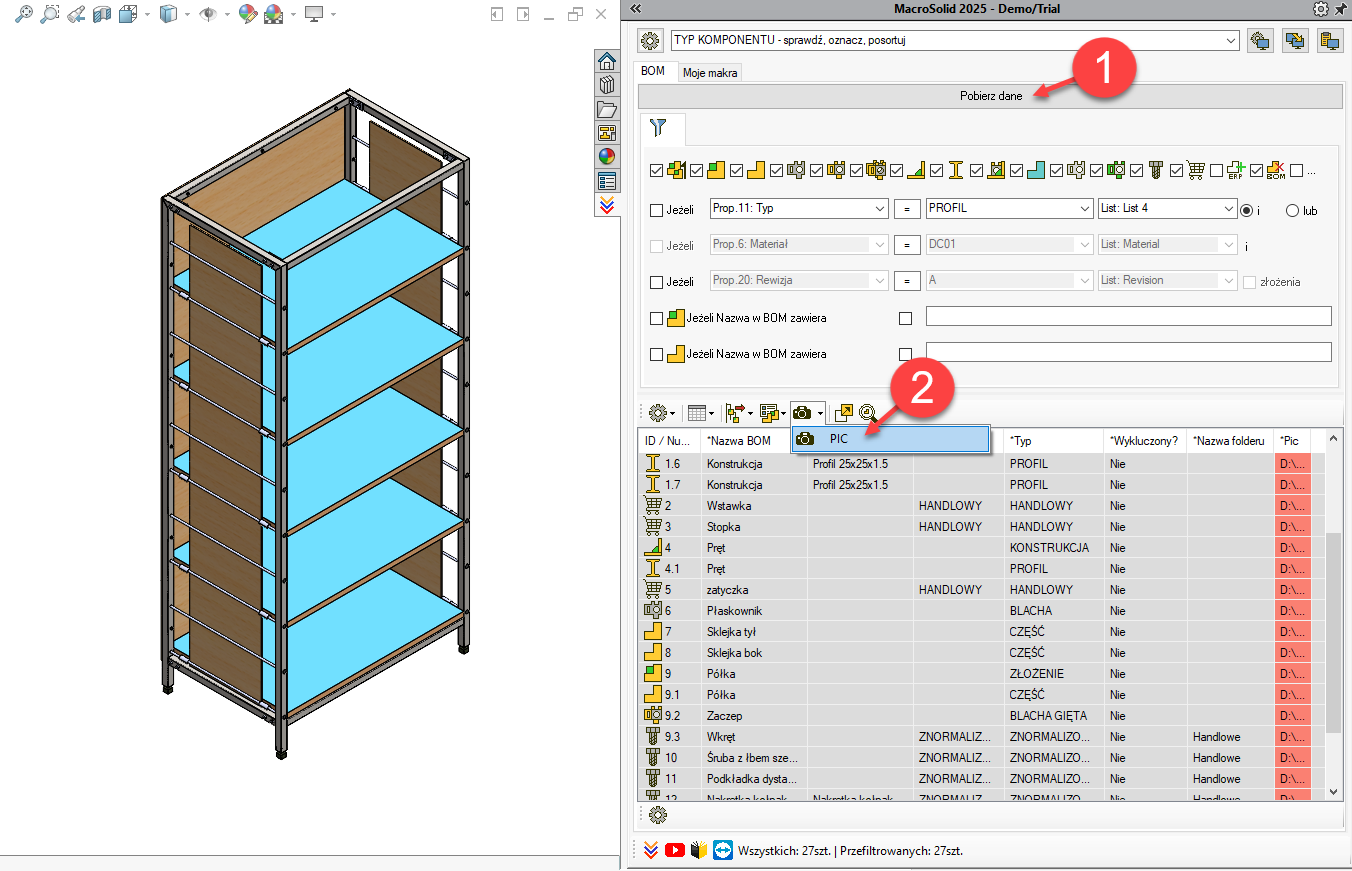
Task: Choose PIC from the camera dropdown menu
Action: (x=890, y=439)
